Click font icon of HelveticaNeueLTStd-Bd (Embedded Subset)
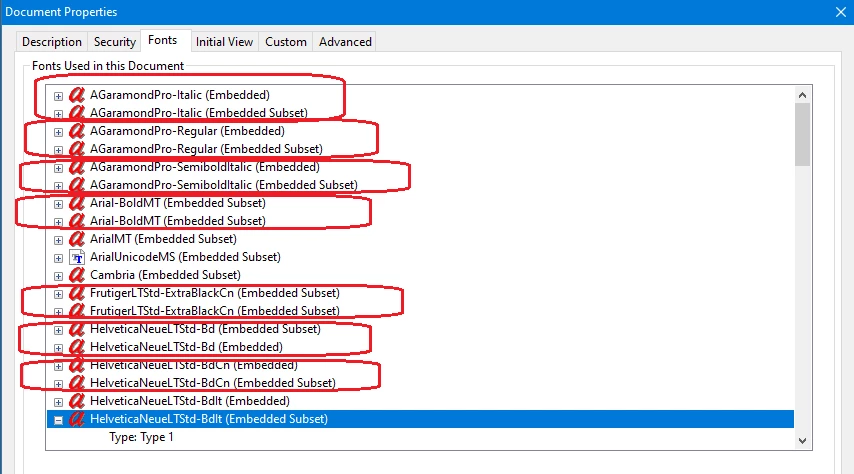The height and width of the screenshot is (474, 854). 77,329
